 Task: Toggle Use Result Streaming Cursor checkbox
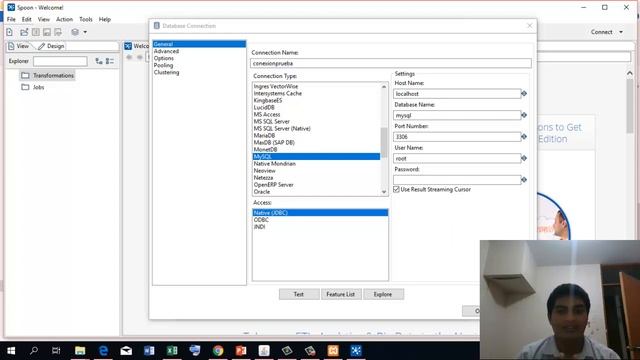click(x=396, y=189)
